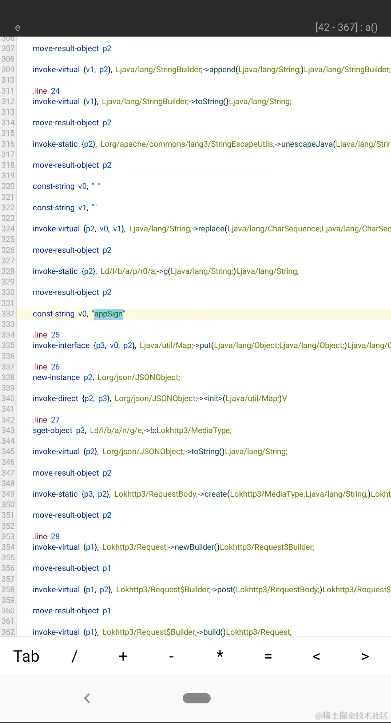
Task: Insert a slash from the symbol bar
Action: pos(74,656)
